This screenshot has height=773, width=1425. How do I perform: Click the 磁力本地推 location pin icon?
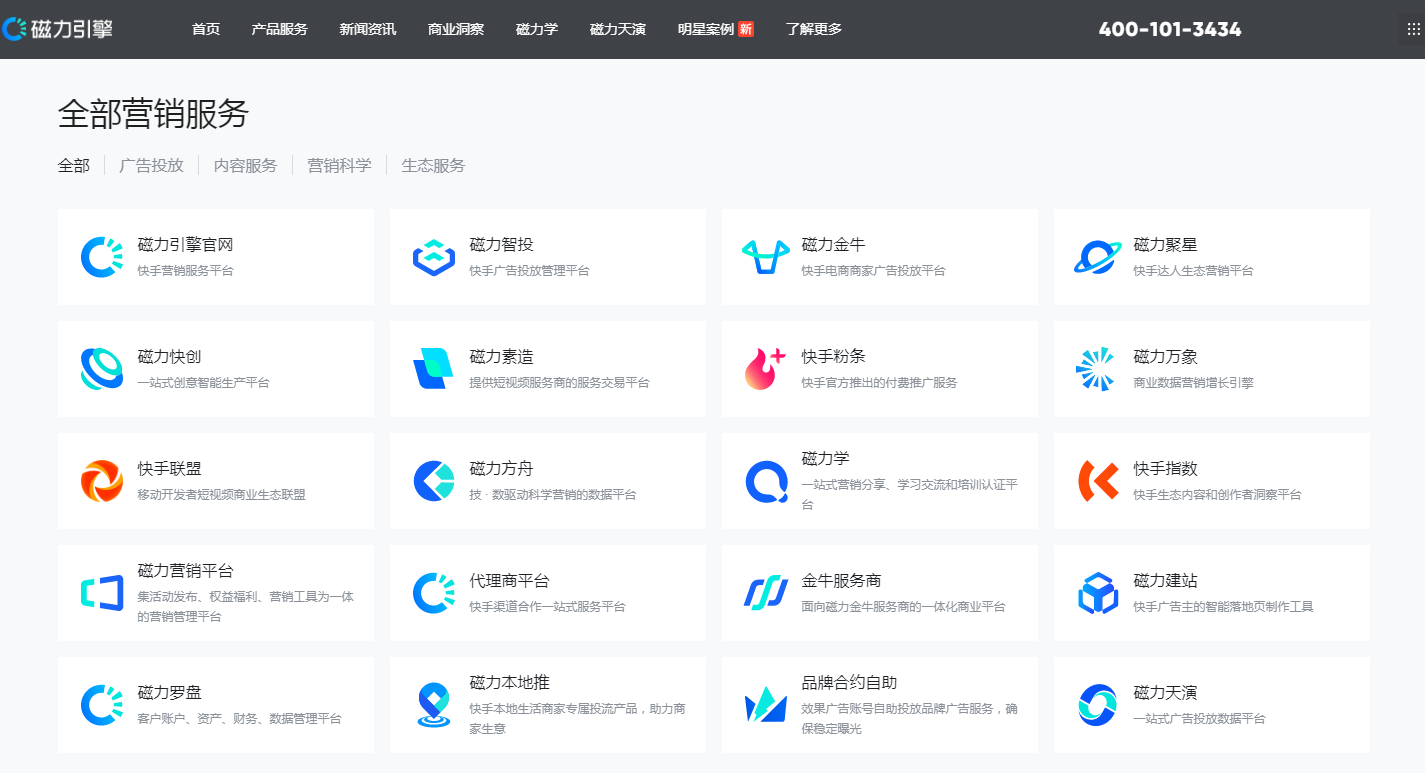pyautogui.click(x=432, y=704)
